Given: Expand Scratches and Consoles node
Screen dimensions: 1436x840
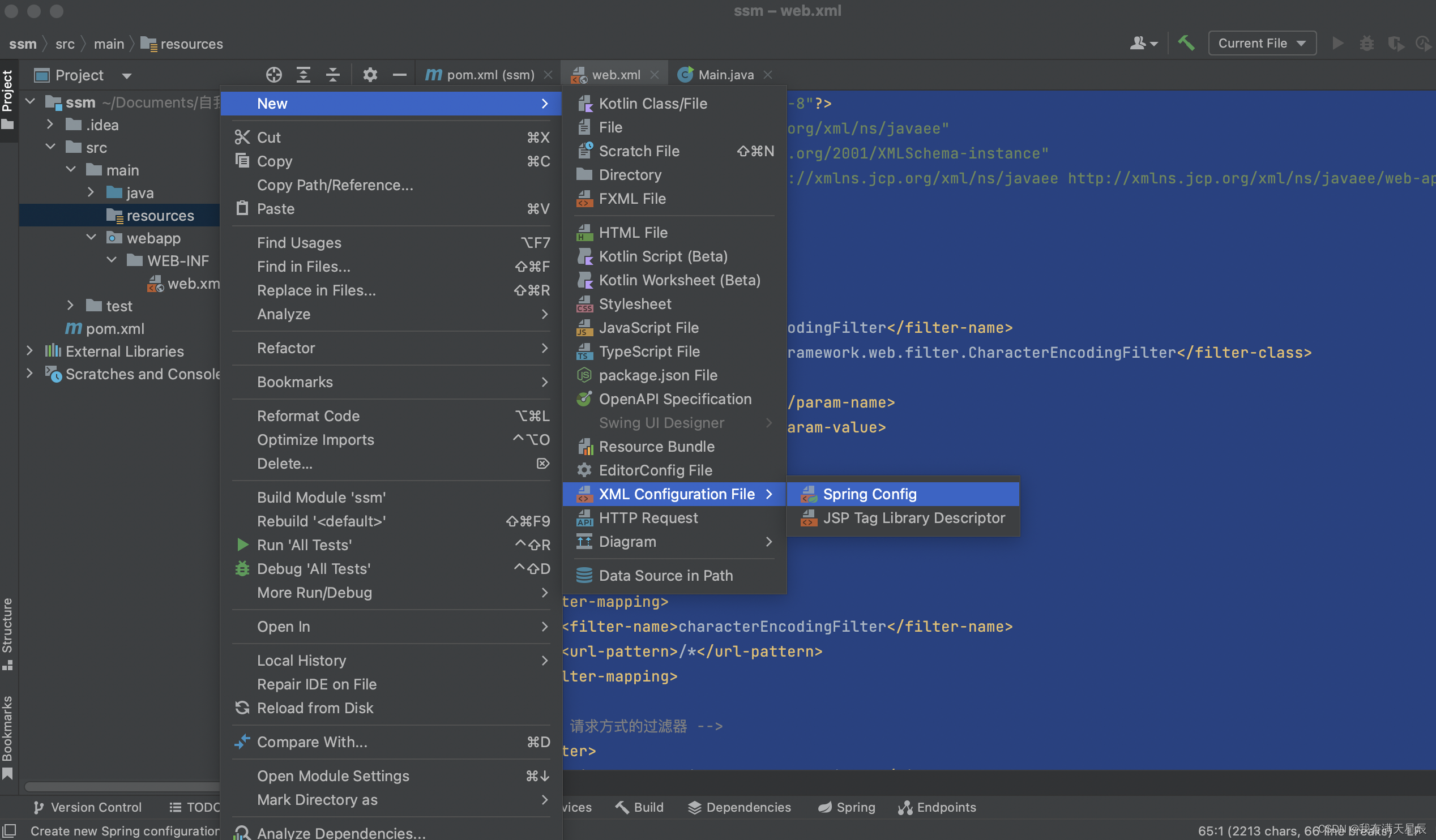Looking at the screenshot, I should pos(30,374).
